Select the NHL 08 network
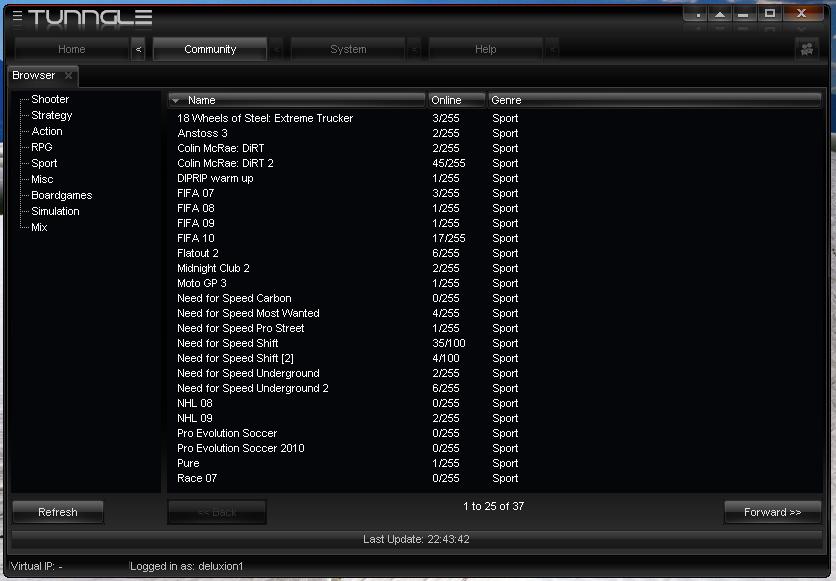This screenshot has width=836, height=581. (x=495, y=403)
